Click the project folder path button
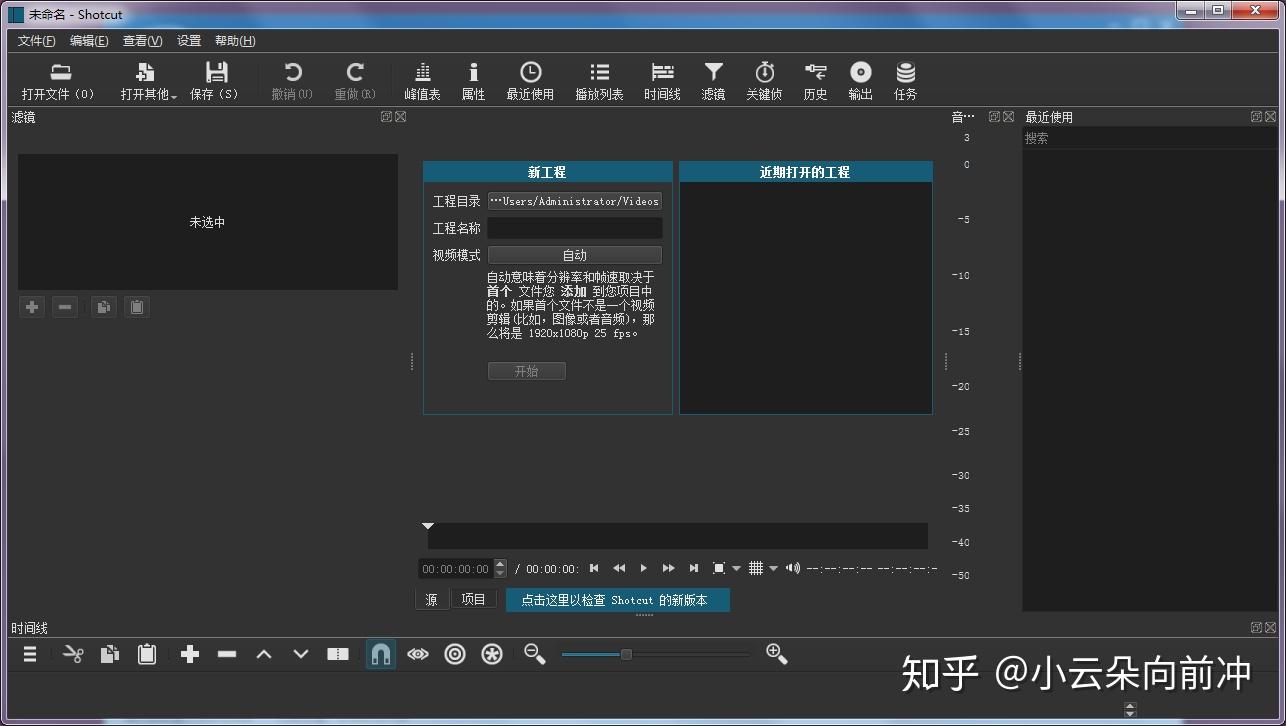Screen dimensions: 1286x726 [x=575, y=201]
